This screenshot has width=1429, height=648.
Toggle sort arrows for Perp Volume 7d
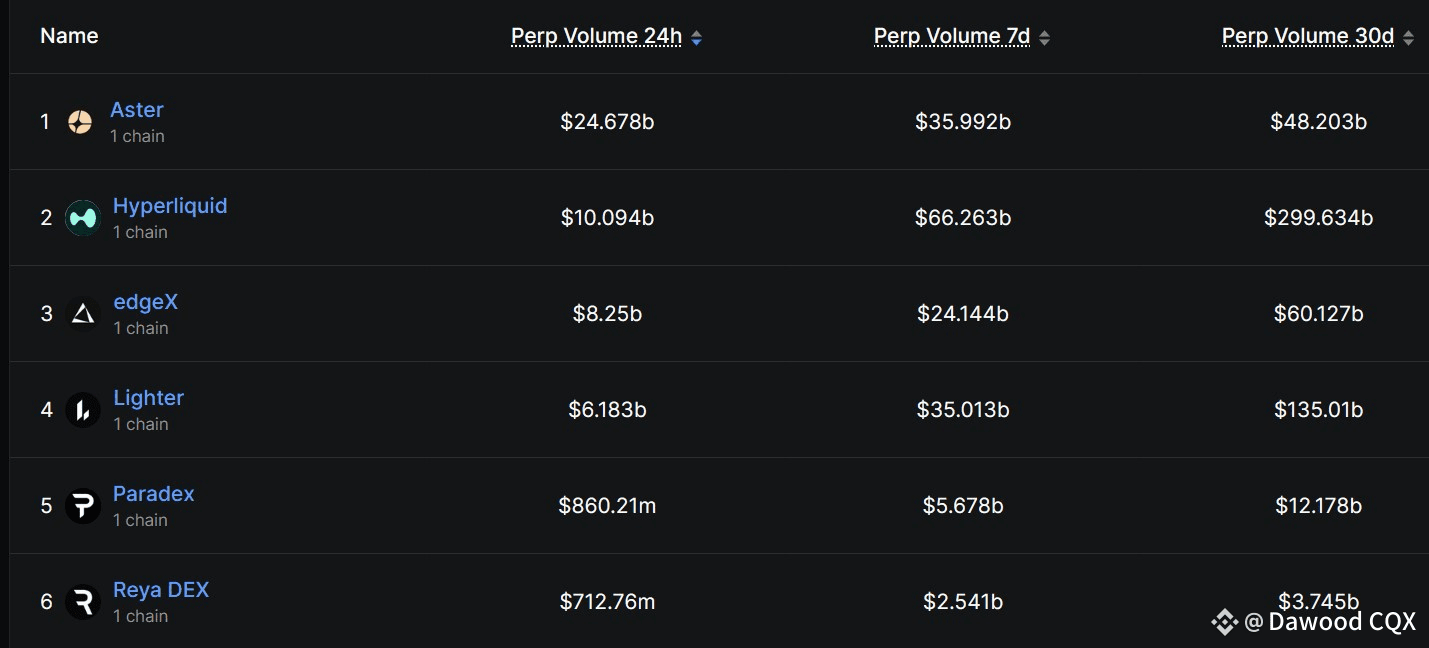pyautogui.click(x=1044, y=38)
